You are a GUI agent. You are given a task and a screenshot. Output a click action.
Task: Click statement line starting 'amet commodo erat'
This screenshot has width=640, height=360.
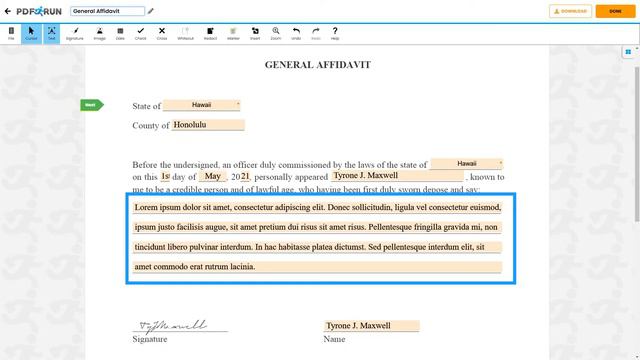coord(317,267)
